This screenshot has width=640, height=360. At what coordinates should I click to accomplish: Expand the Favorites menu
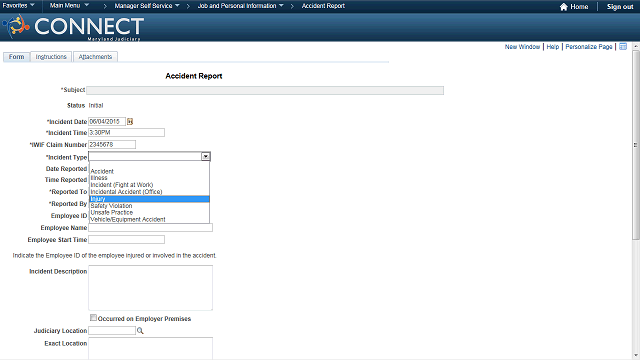point(18,6)
